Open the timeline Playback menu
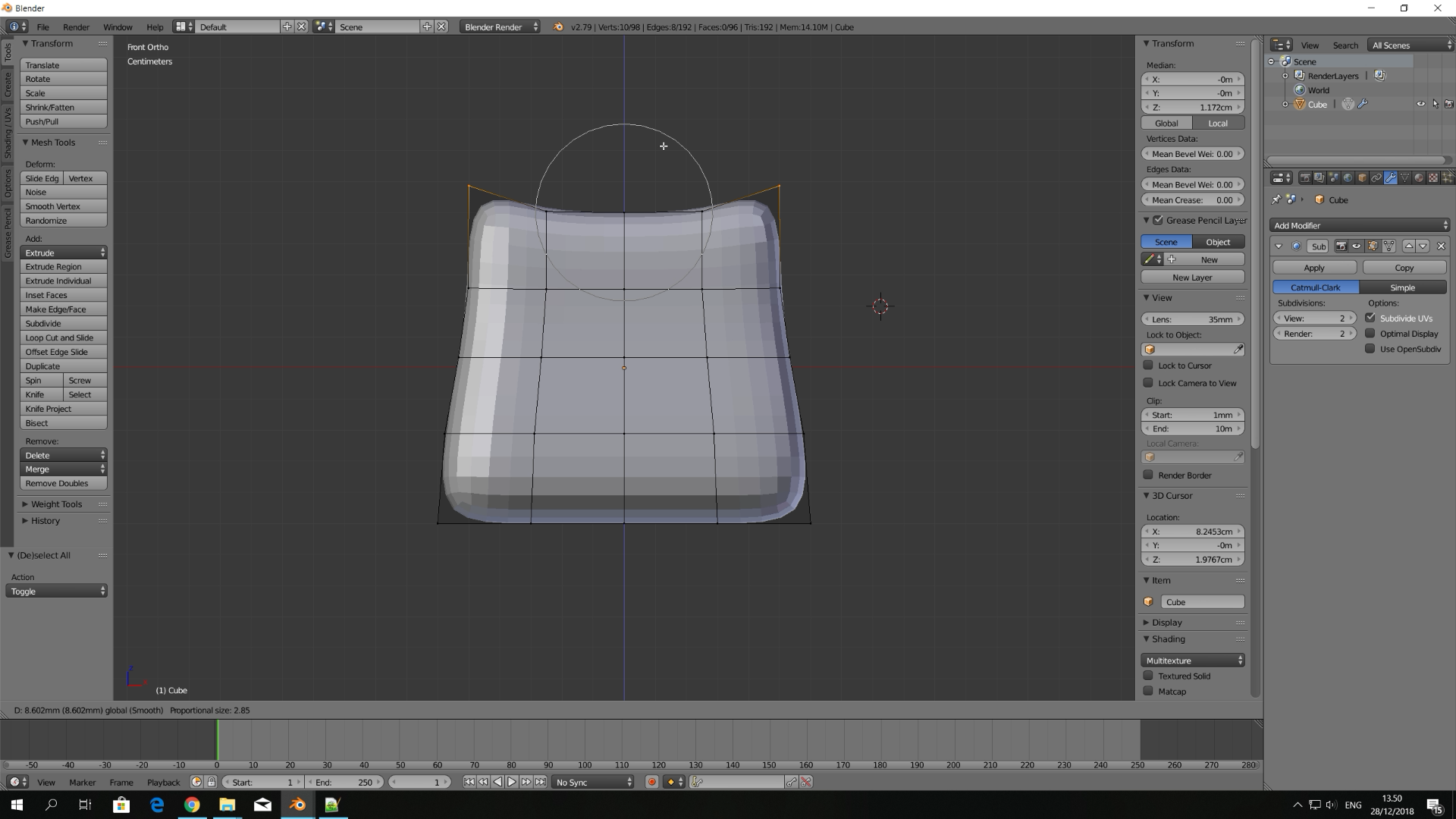The width and height of the screenshot is (1456, 819). [x=164, y=782]
